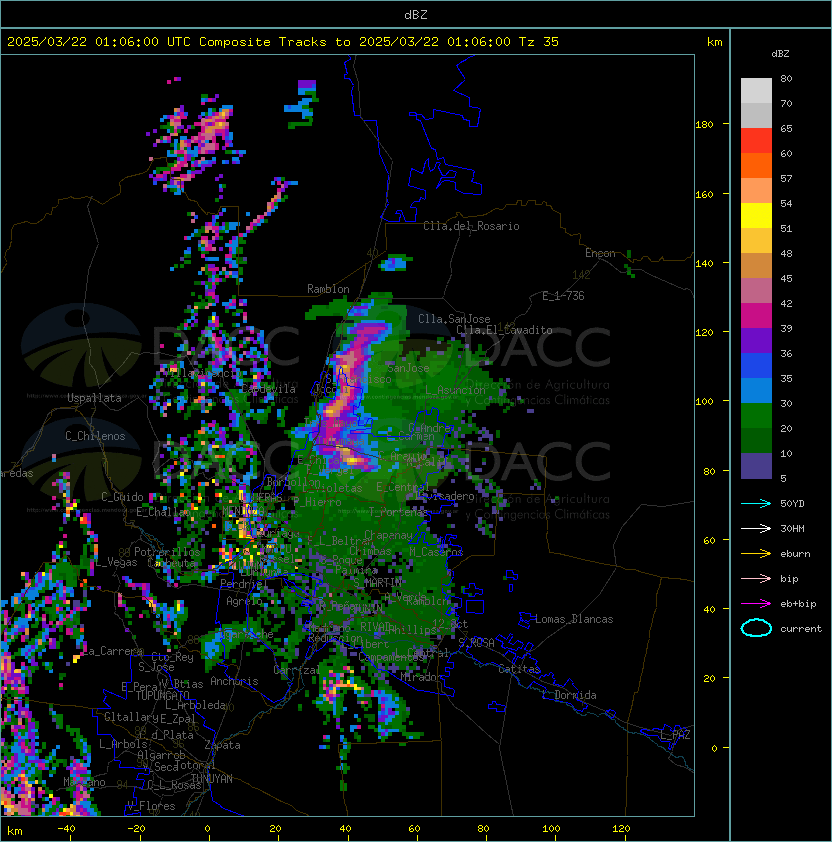Screen dimensions: 832x842
Task: Click the 'M_Caseros' map label
Action: click(436, 552)
